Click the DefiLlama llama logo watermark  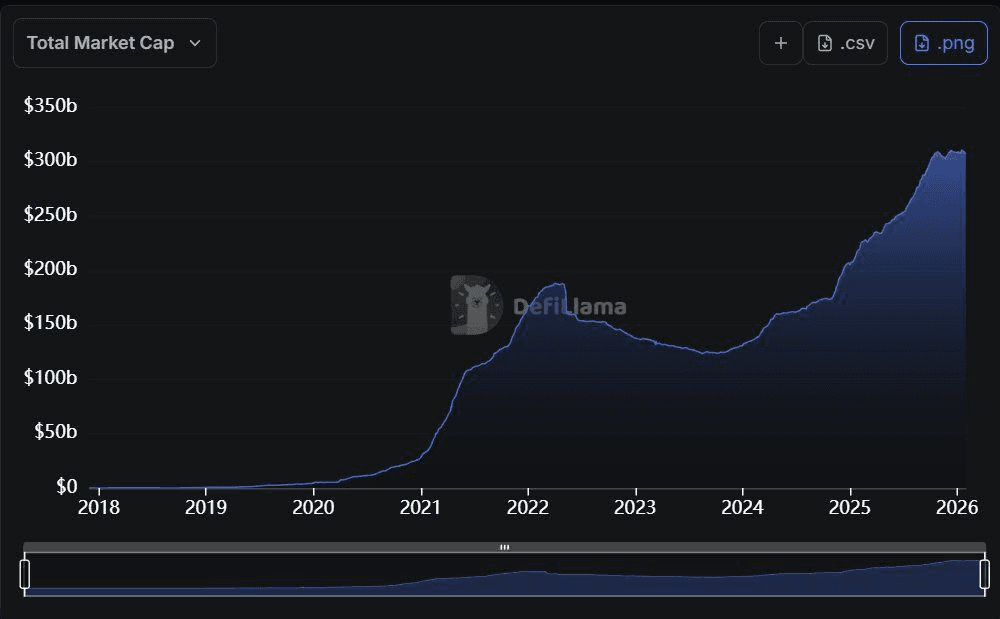[x=476, y=305]
